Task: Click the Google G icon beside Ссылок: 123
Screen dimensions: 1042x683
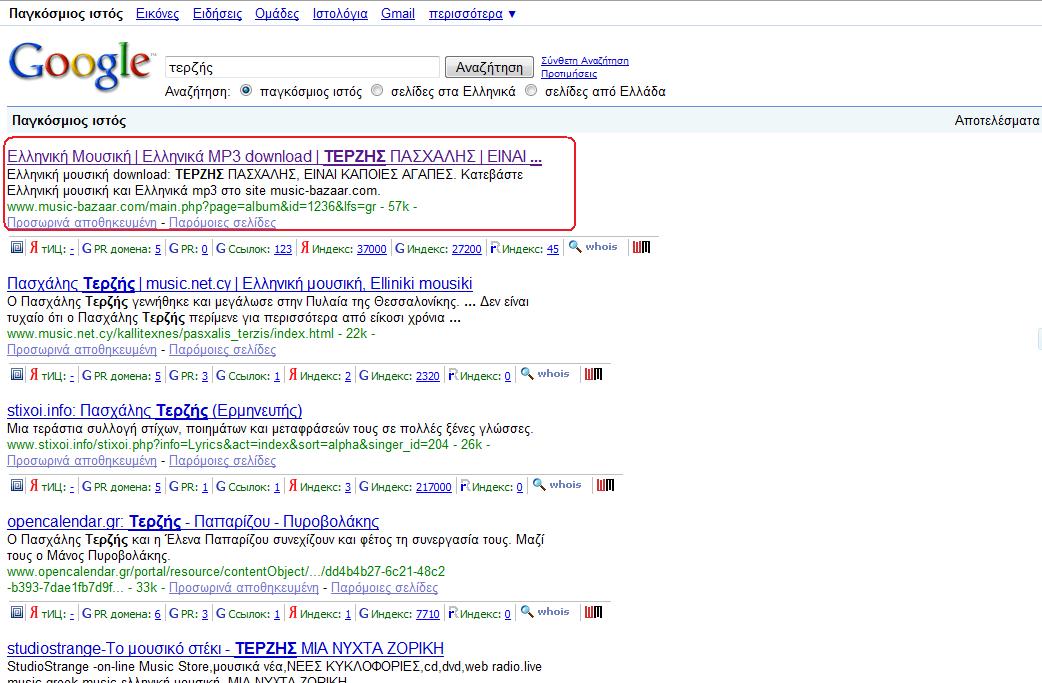Action: pyautogui.click(x=221, y=248)
